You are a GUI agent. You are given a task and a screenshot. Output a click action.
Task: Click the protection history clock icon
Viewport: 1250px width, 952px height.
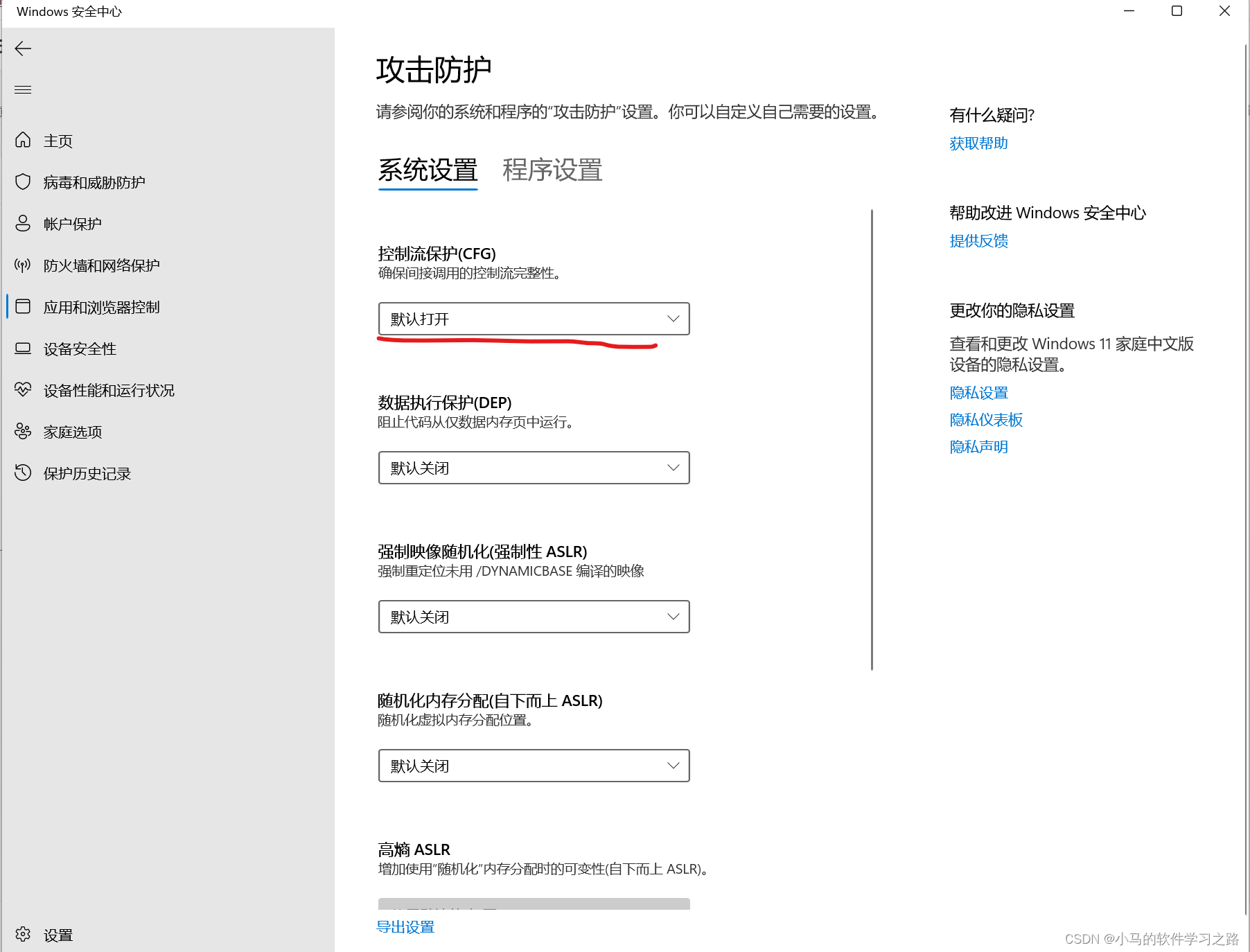pyautogui.click(x=23, y=473)
